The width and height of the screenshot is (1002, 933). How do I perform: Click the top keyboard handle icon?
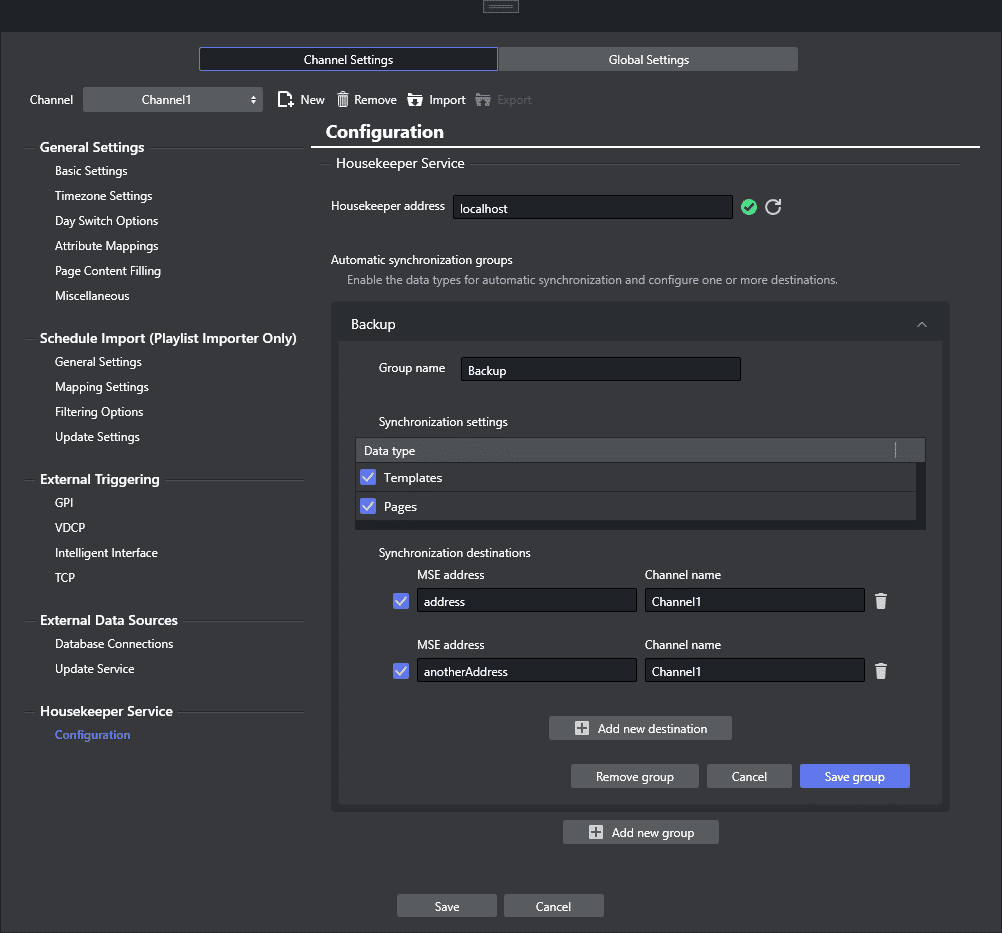[x=500, y=6]
